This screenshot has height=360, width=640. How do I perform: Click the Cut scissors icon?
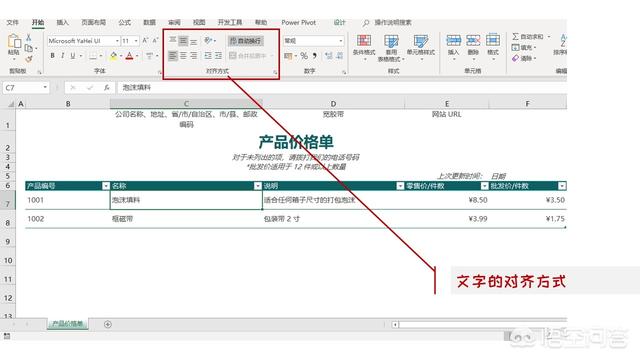click(29, 37)
